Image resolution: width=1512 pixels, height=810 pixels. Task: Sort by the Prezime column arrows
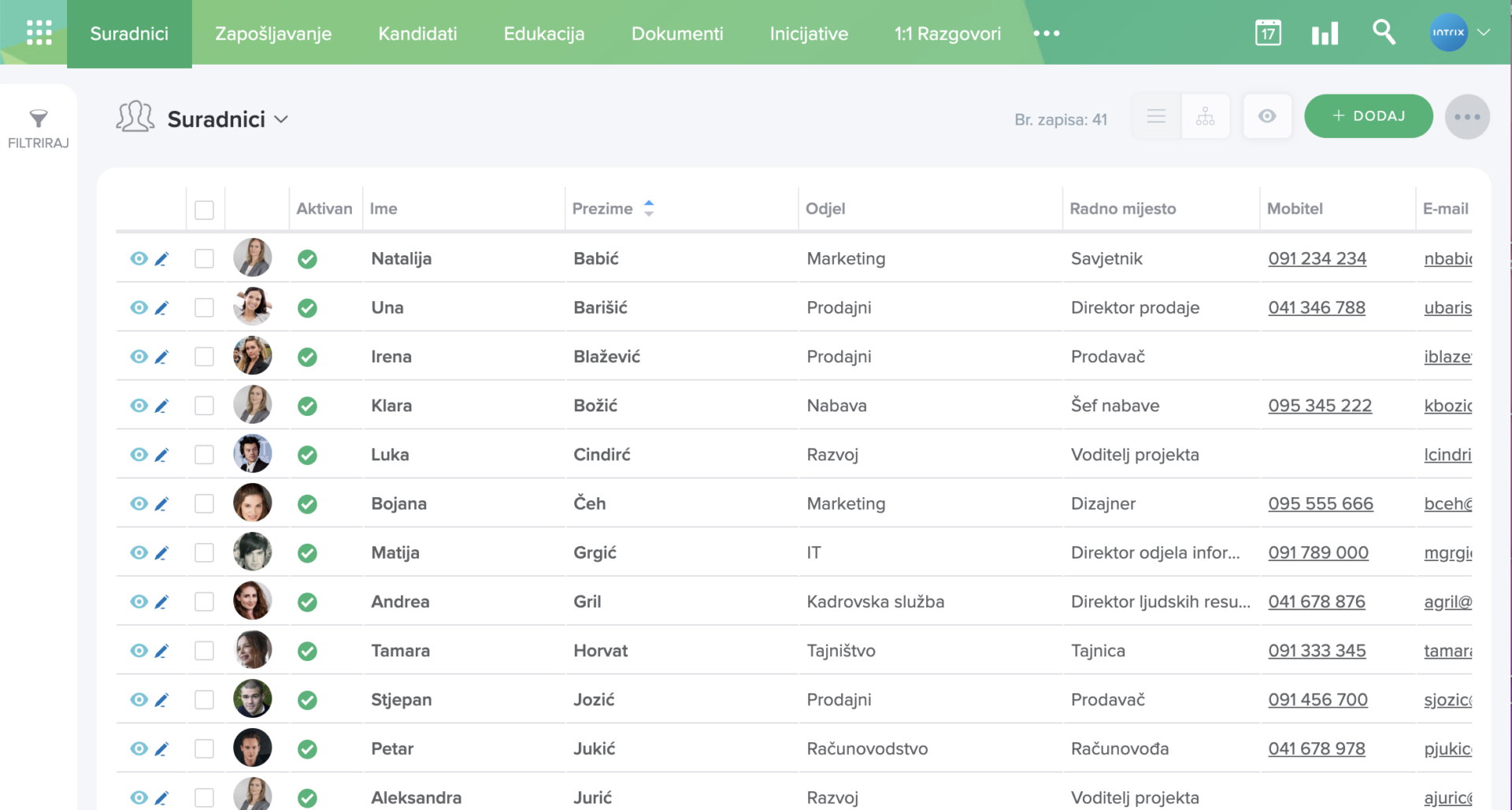pos(648,209)
